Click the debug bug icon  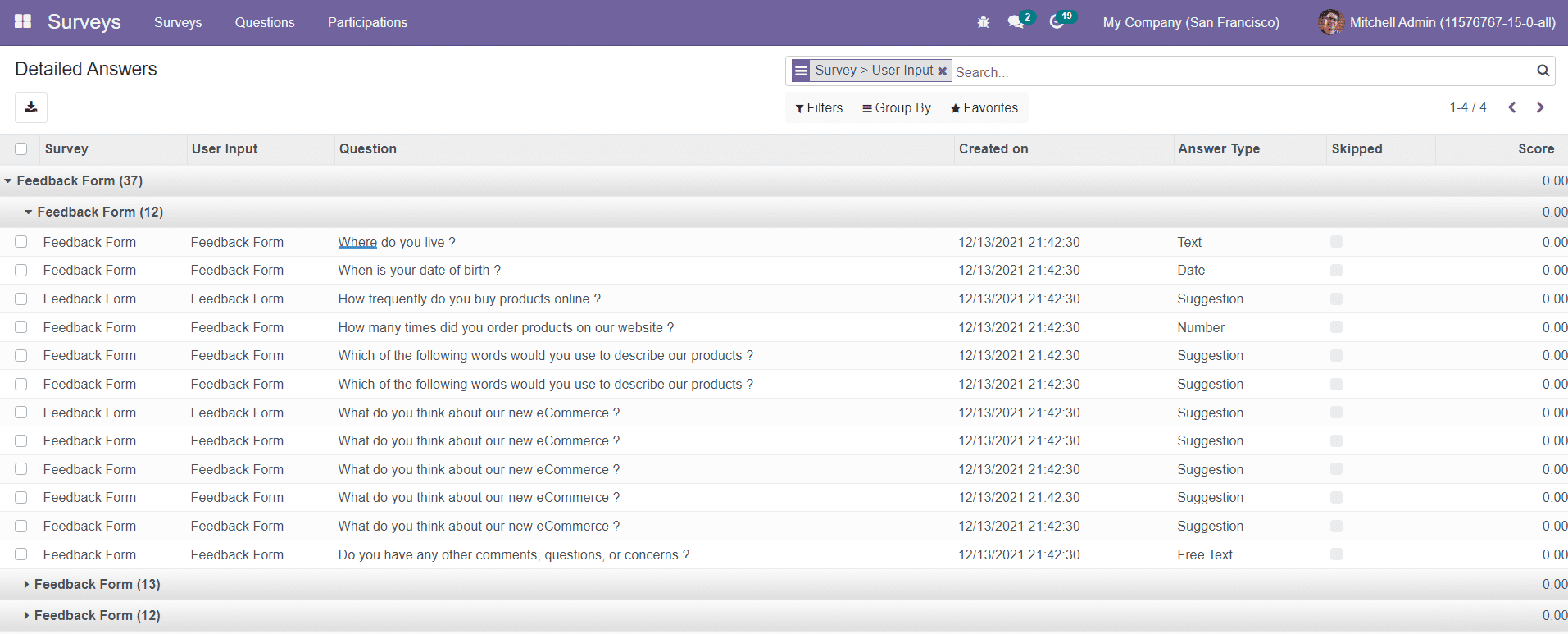click(x=983, y=22)
